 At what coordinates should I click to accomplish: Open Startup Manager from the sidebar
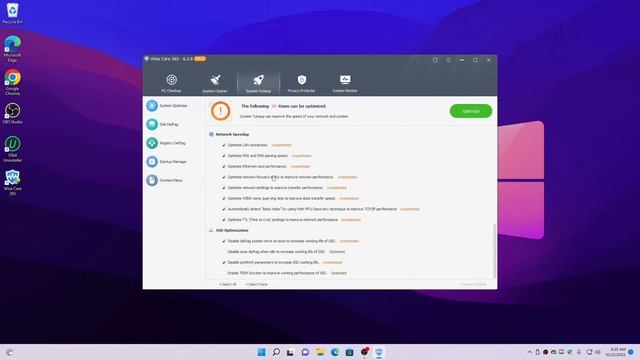click(167, 162)
